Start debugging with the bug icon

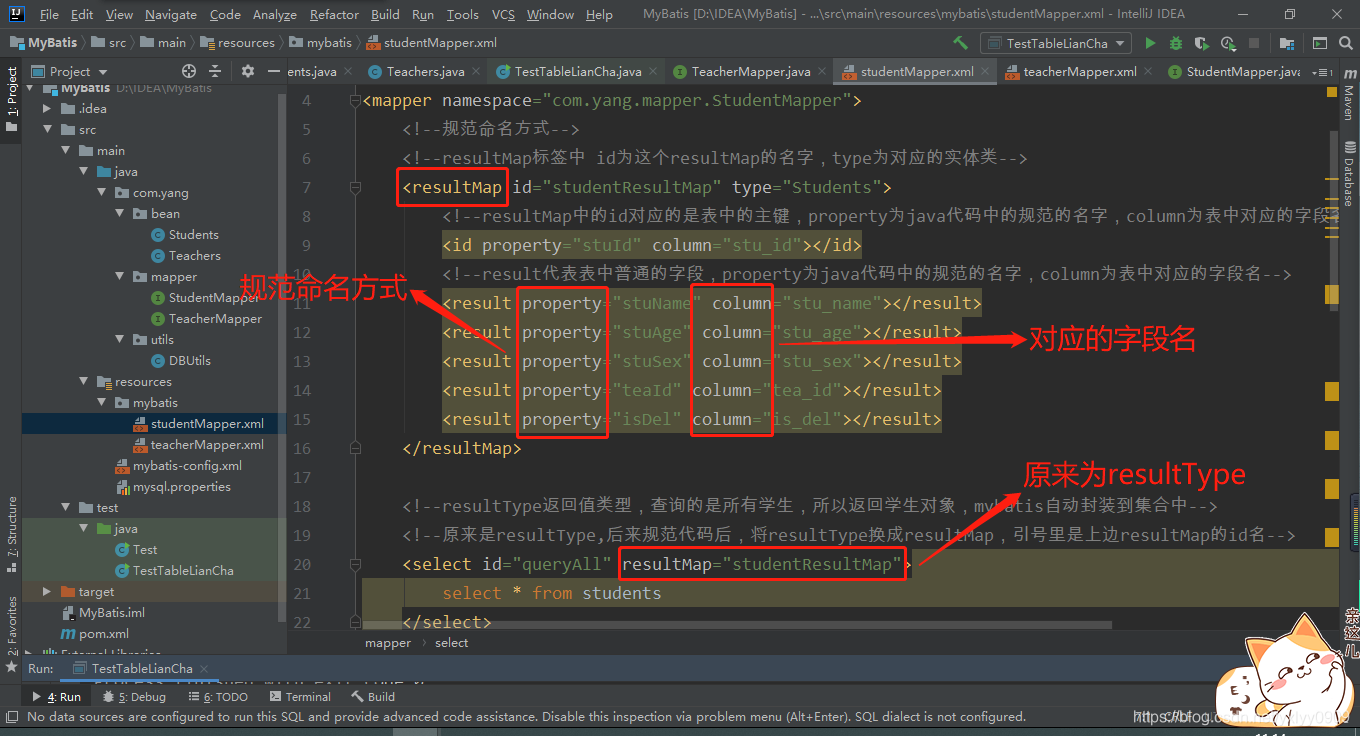coord(1176,43)
